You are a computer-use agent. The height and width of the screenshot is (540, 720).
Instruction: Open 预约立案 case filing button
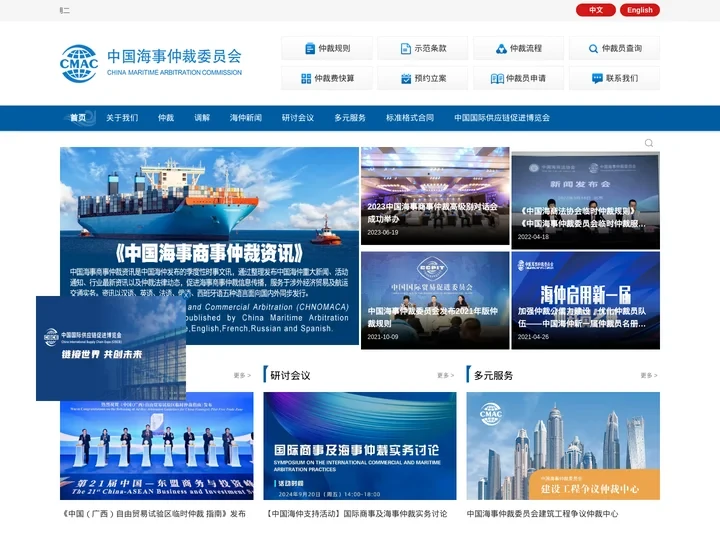click(x=422, y=78)
